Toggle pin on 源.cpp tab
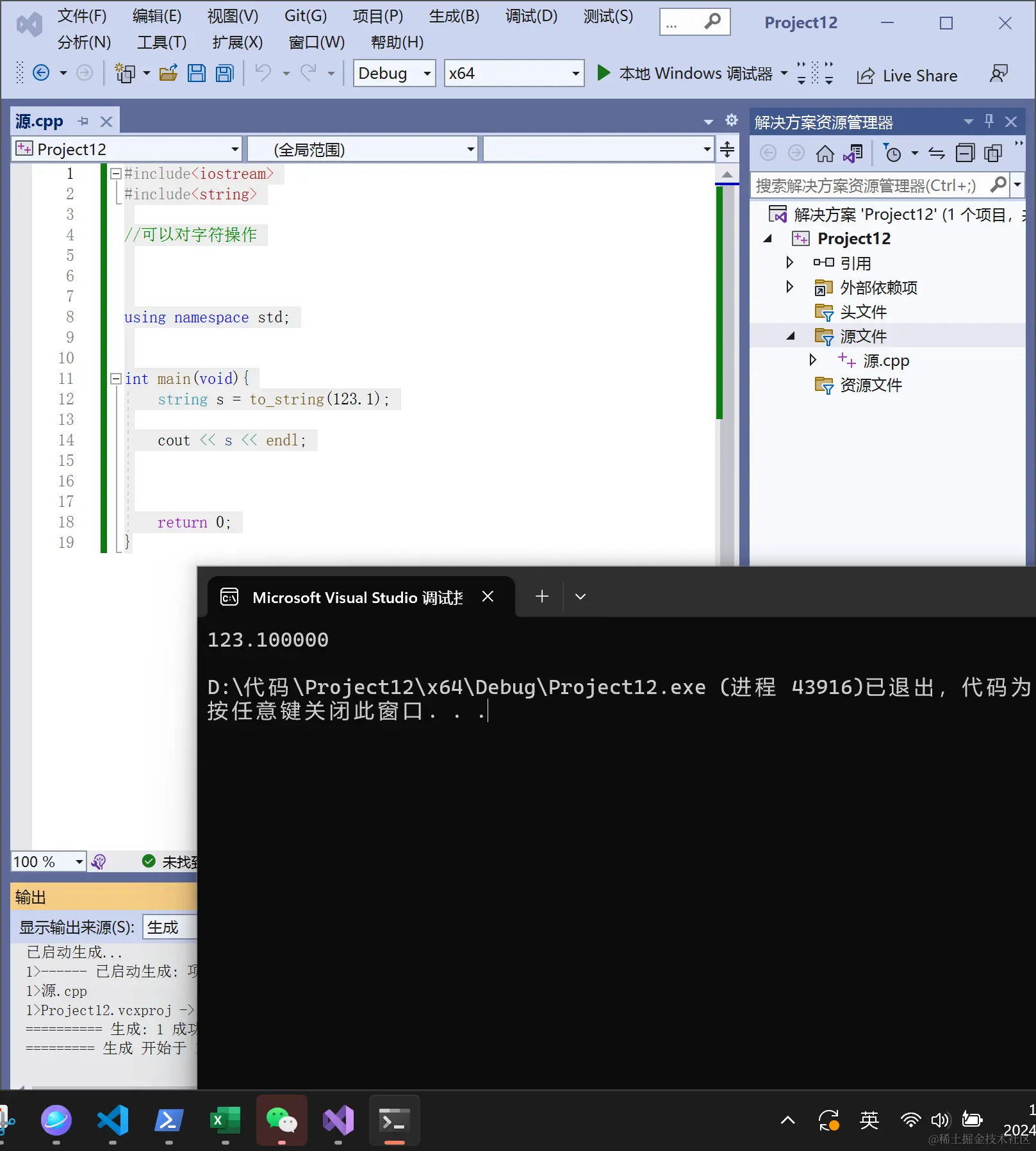The height and width of the screenshot is (1151, 1036). click(x=83, y=121)
